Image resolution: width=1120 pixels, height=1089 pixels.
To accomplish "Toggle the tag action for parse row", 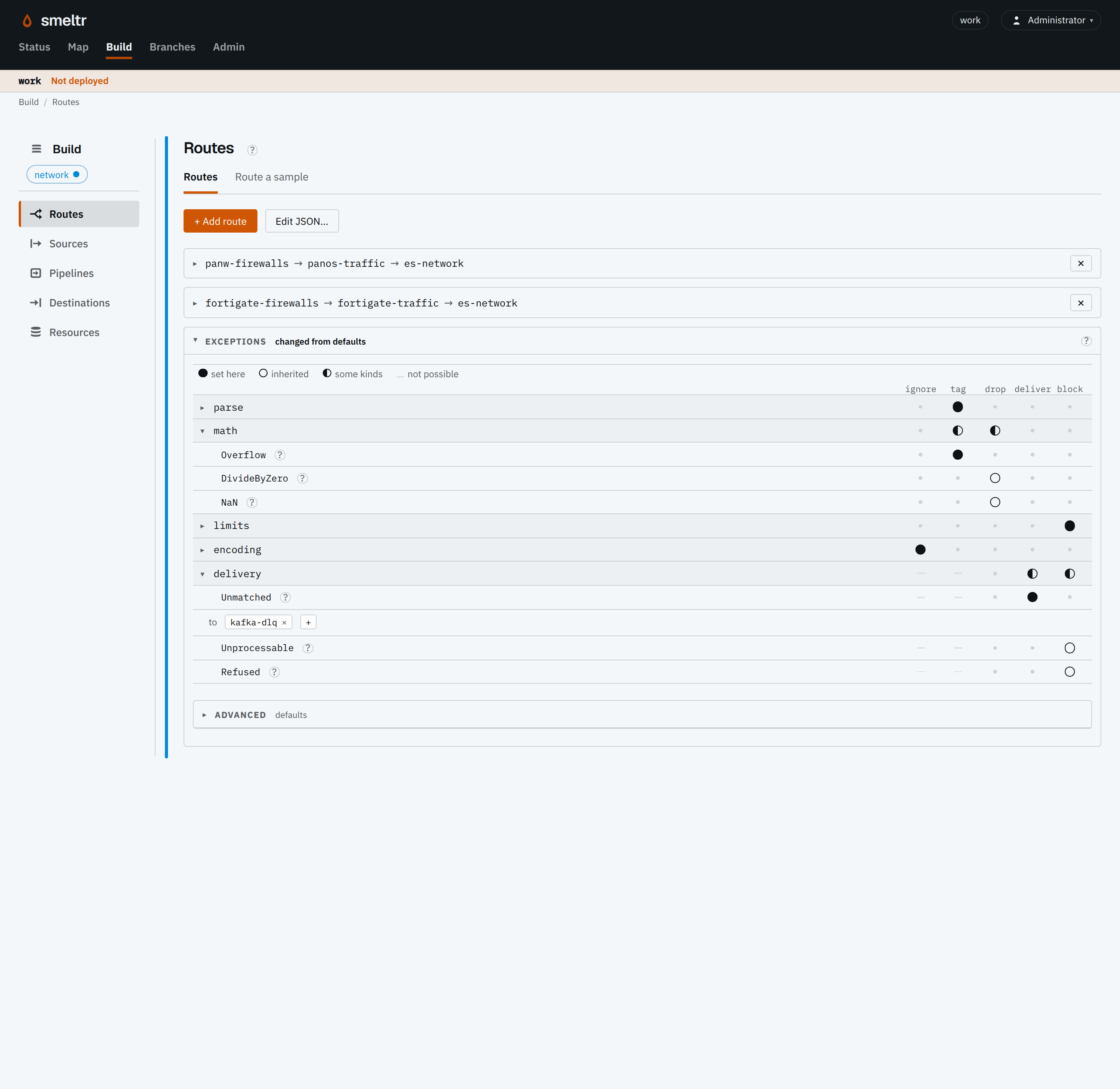I will point(957,407).
